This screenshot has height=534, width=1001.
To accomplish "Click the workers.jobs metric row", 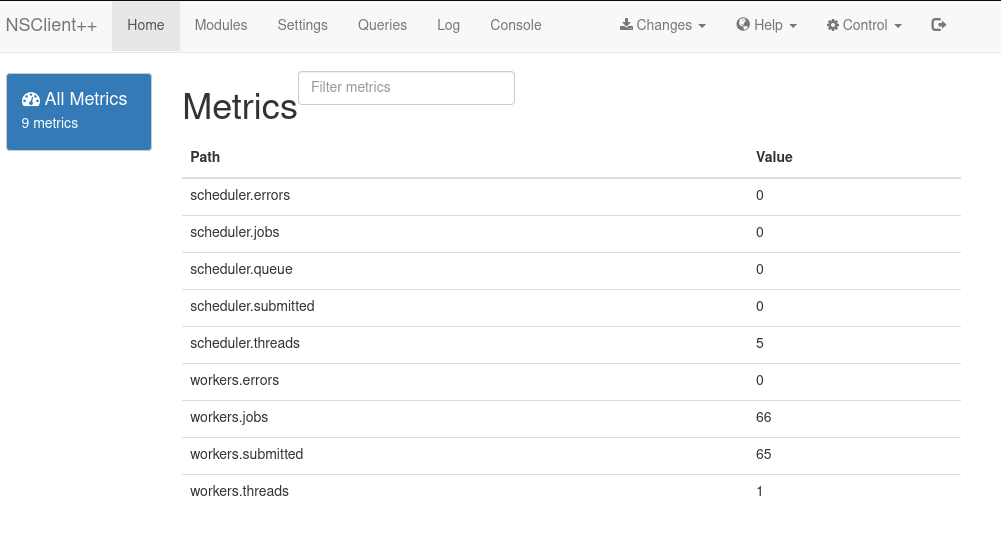I will tap(571, 419).
